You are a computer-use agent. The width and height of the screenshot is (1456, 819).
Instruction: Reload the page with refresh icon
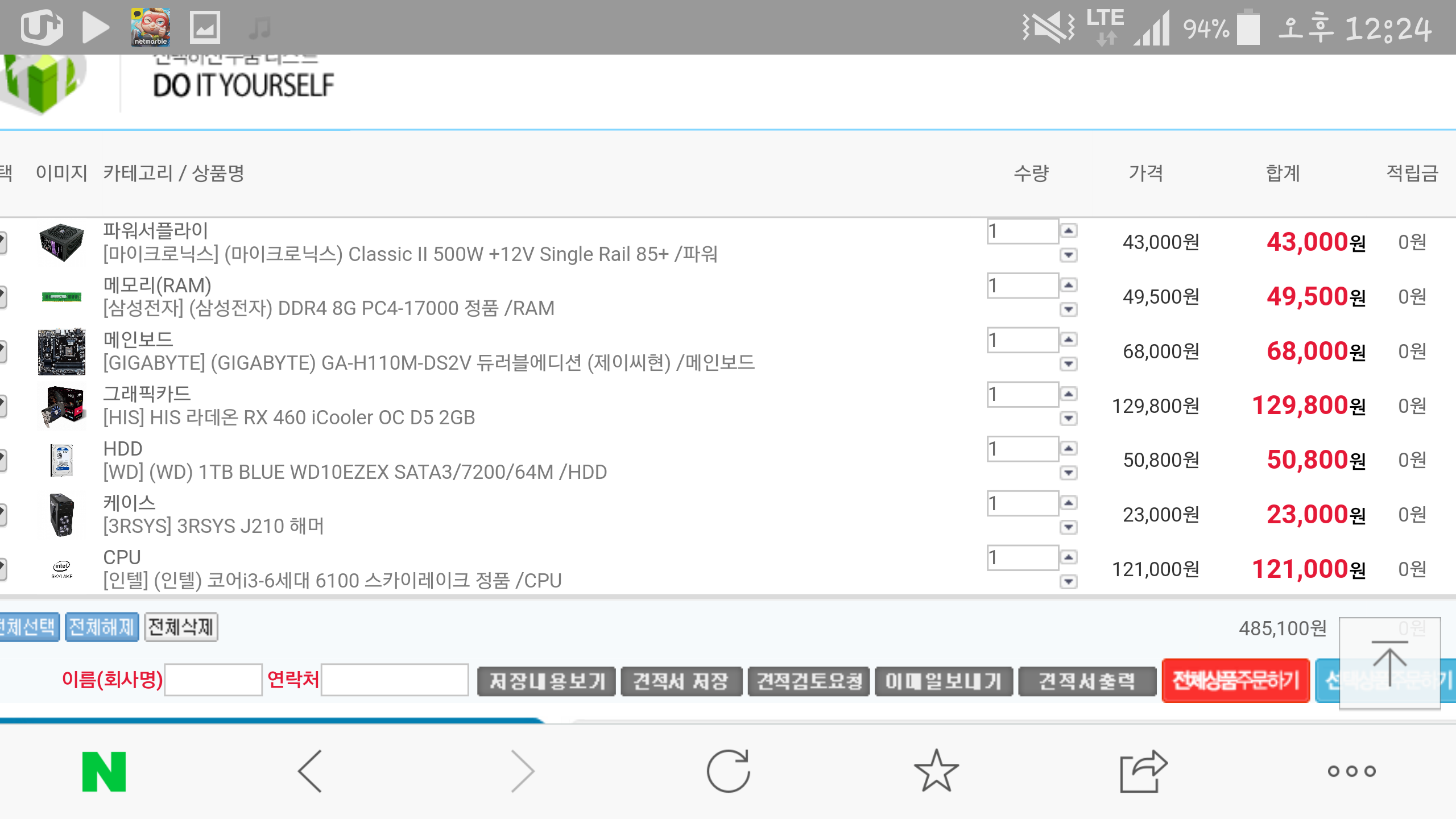coord(728,771)
